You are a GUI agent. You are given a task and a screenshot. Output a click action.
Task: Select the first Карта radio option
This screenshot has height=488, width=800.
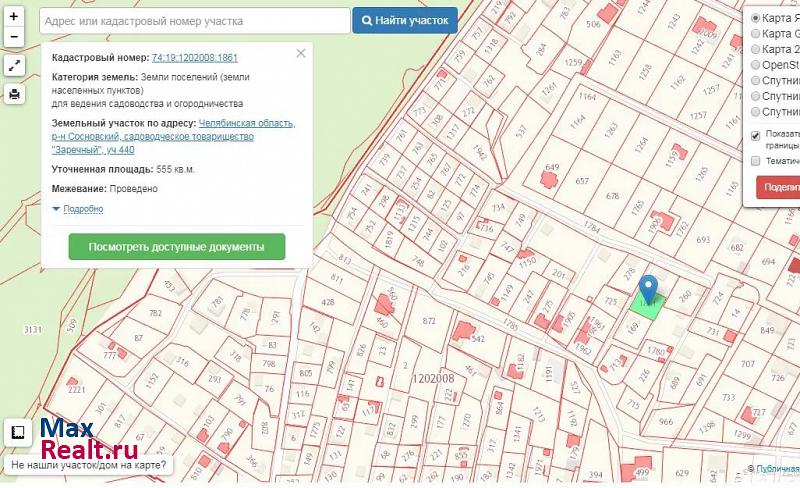point(755,18)
